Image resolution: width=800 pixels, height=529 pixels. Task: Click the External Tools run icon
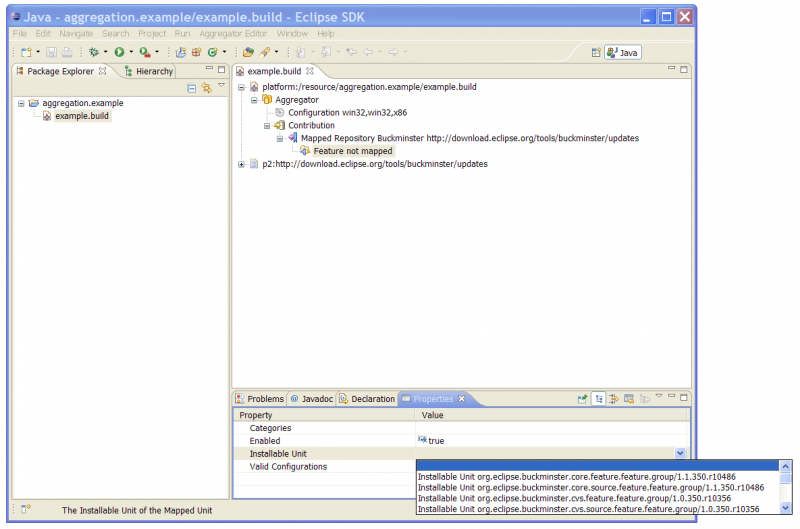click(145, 52)
